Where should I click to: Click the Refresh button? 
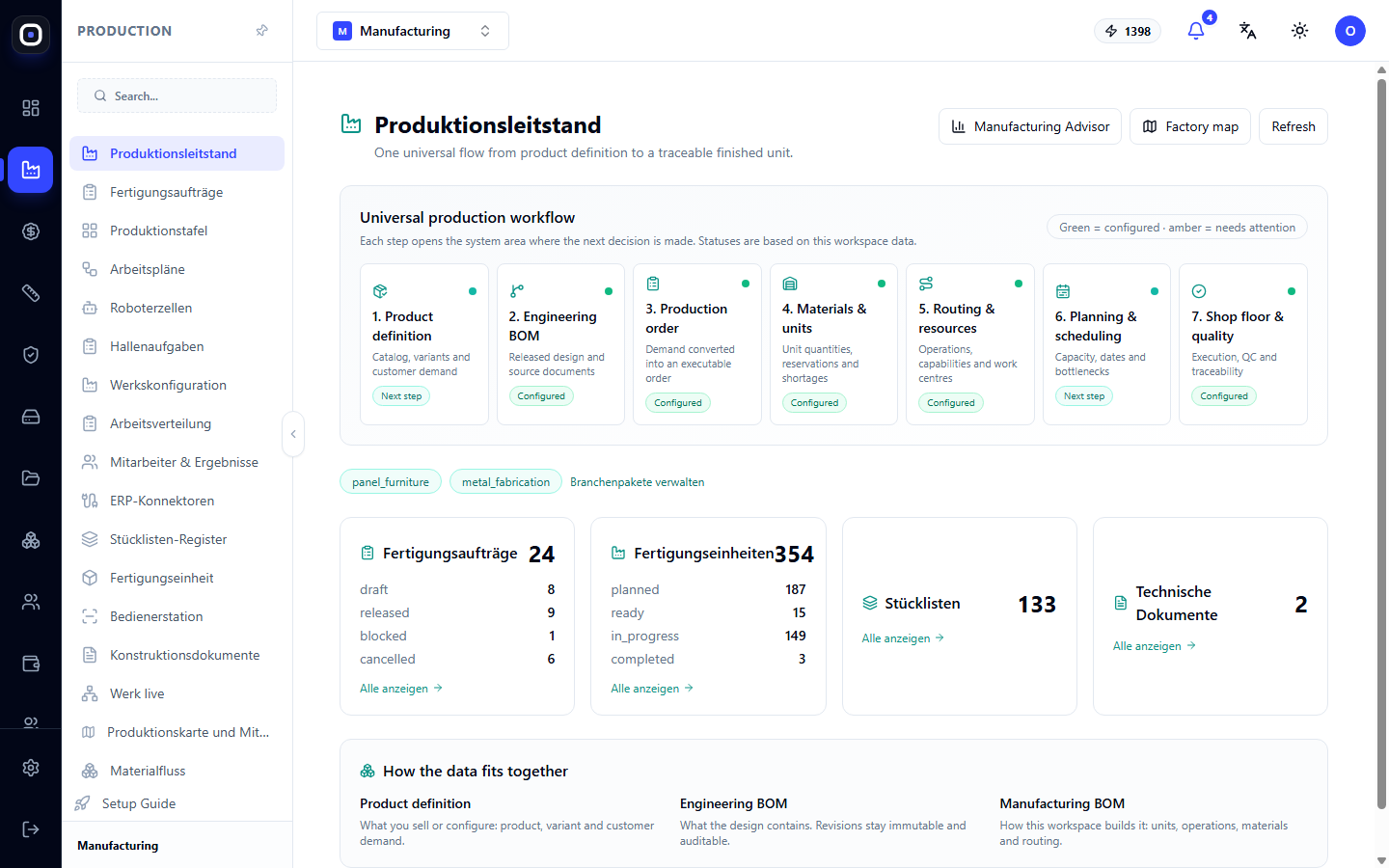(1294, 126)
